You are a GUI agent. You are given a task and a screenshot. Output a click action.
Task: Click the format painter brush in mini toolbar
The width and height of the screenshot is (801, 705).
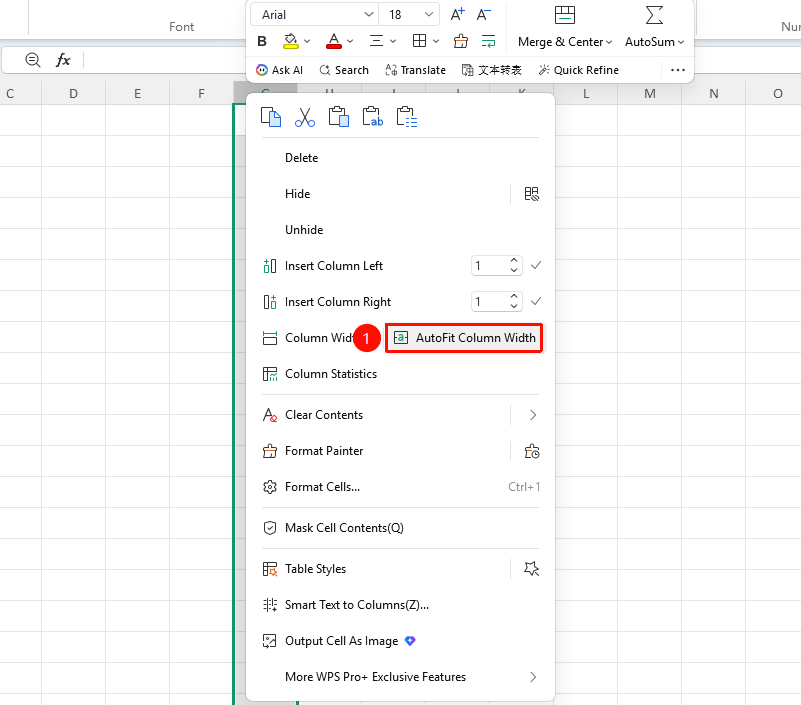click(x=461, y=41)
